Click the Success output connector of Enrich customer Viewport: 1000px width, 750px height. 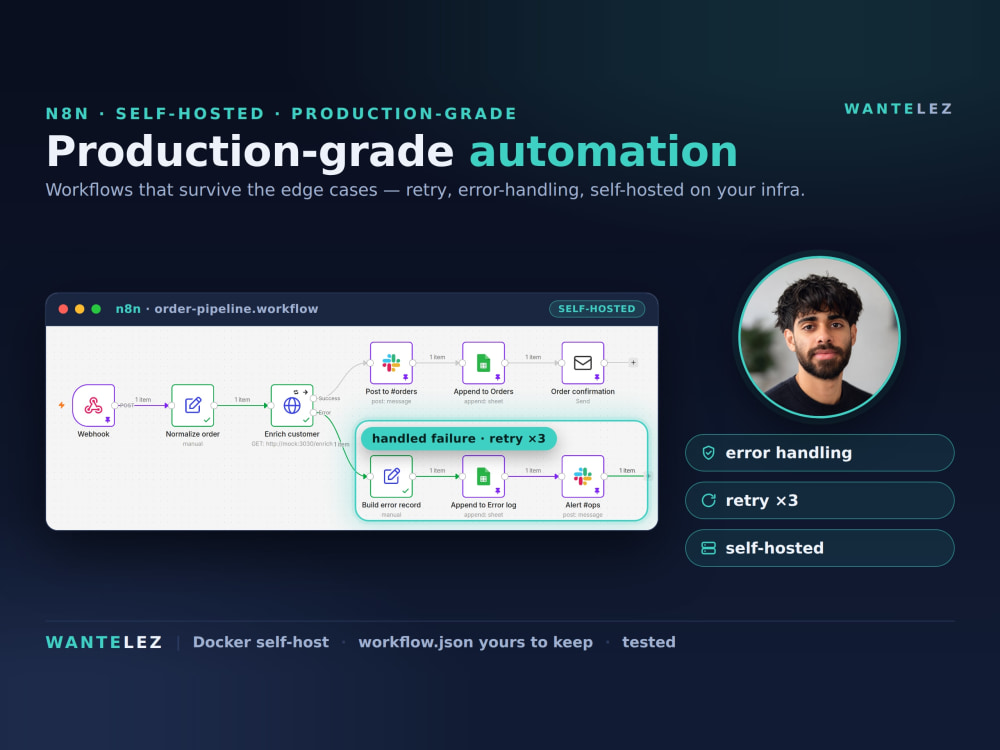pos(314,399)
